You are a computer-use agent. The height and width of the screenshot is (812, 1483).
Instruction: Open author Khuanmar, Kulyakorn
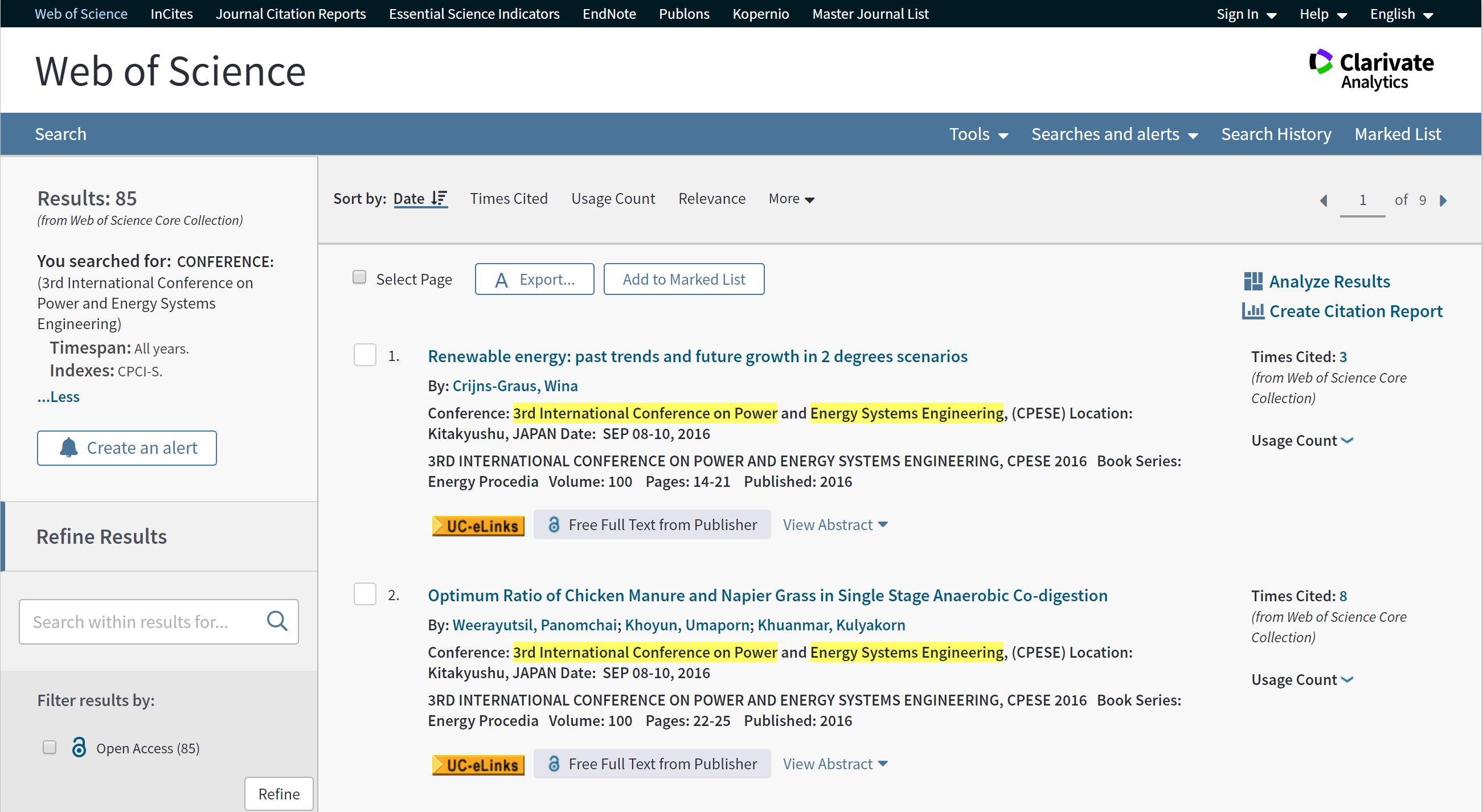click(831, 625)
